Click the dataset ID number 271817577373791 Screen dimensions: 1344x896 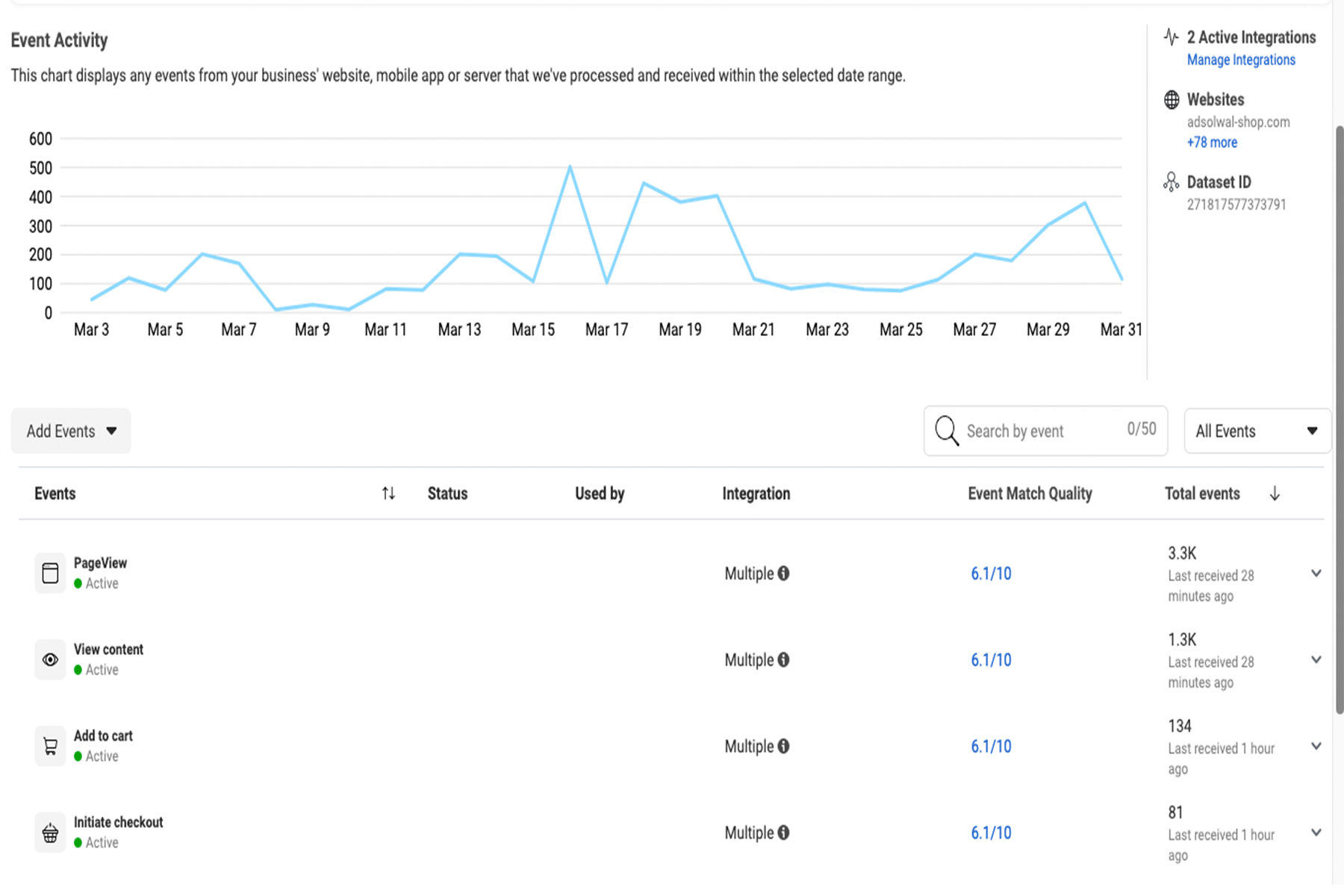pyautogui.click(x=1236, y=205)
